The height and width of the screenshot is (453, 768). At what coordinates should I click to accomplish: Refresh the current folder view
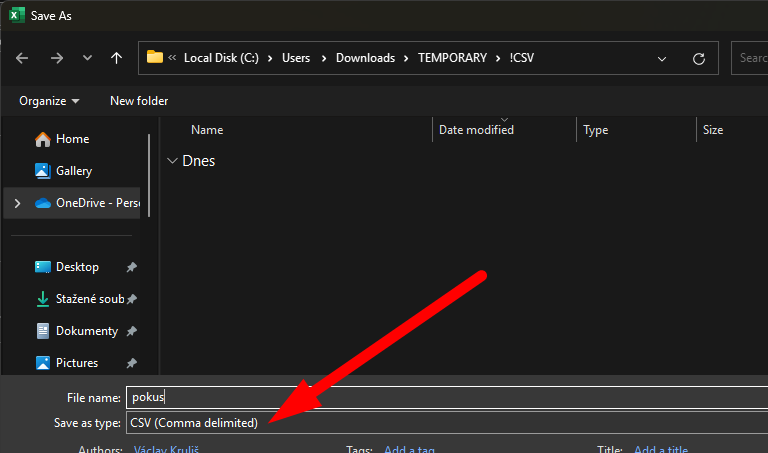699,58
